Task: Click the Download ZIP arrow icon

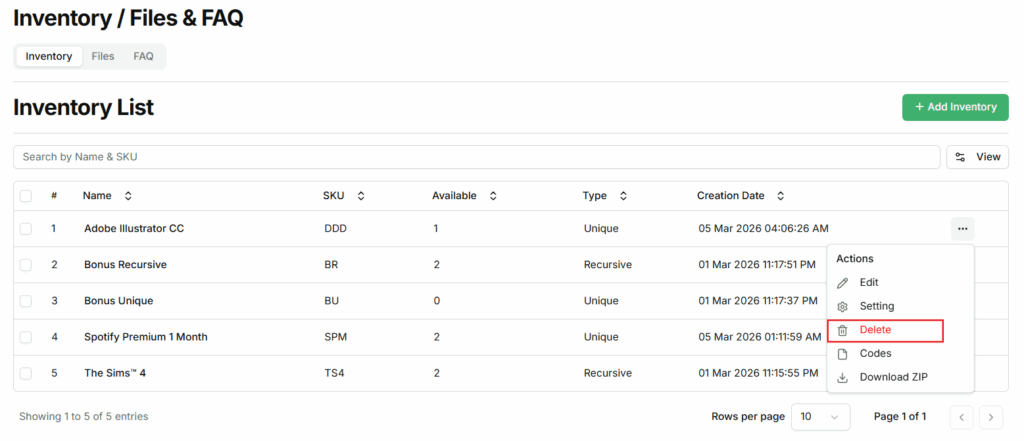Action: point(842,378)
